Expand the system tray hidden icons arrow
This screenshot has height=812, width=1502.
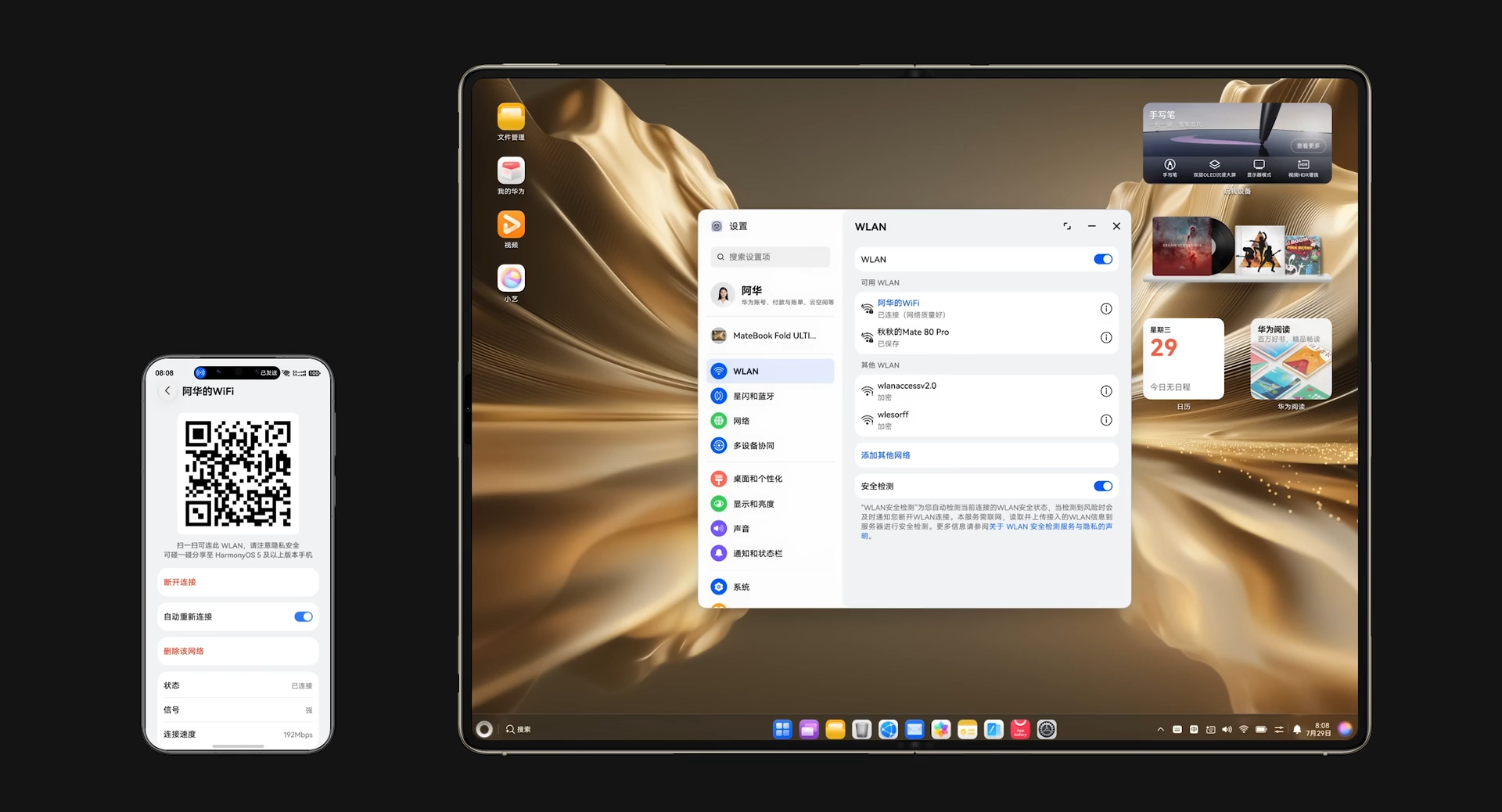(x=1160, y=729)
